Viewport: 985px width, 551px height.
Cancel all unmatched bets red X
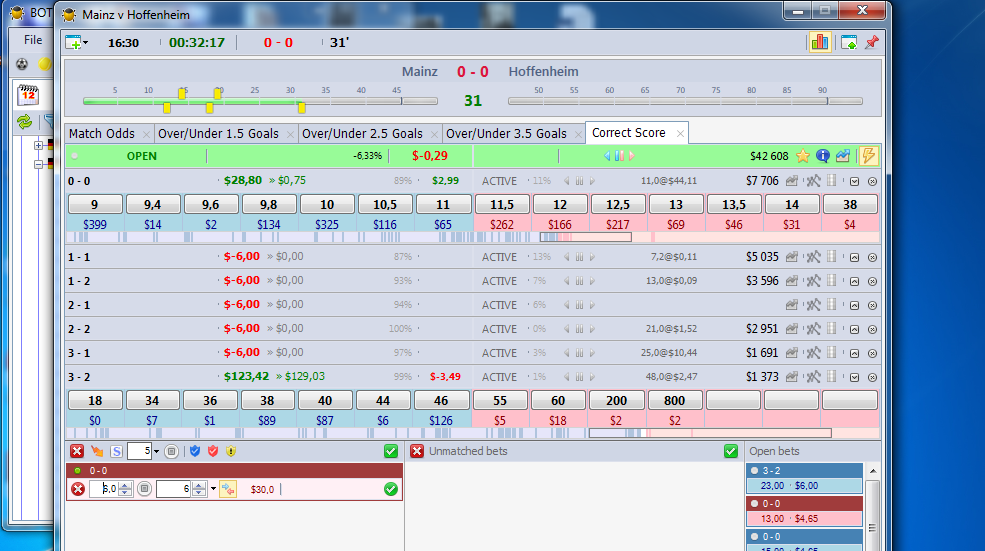(417, 451)
